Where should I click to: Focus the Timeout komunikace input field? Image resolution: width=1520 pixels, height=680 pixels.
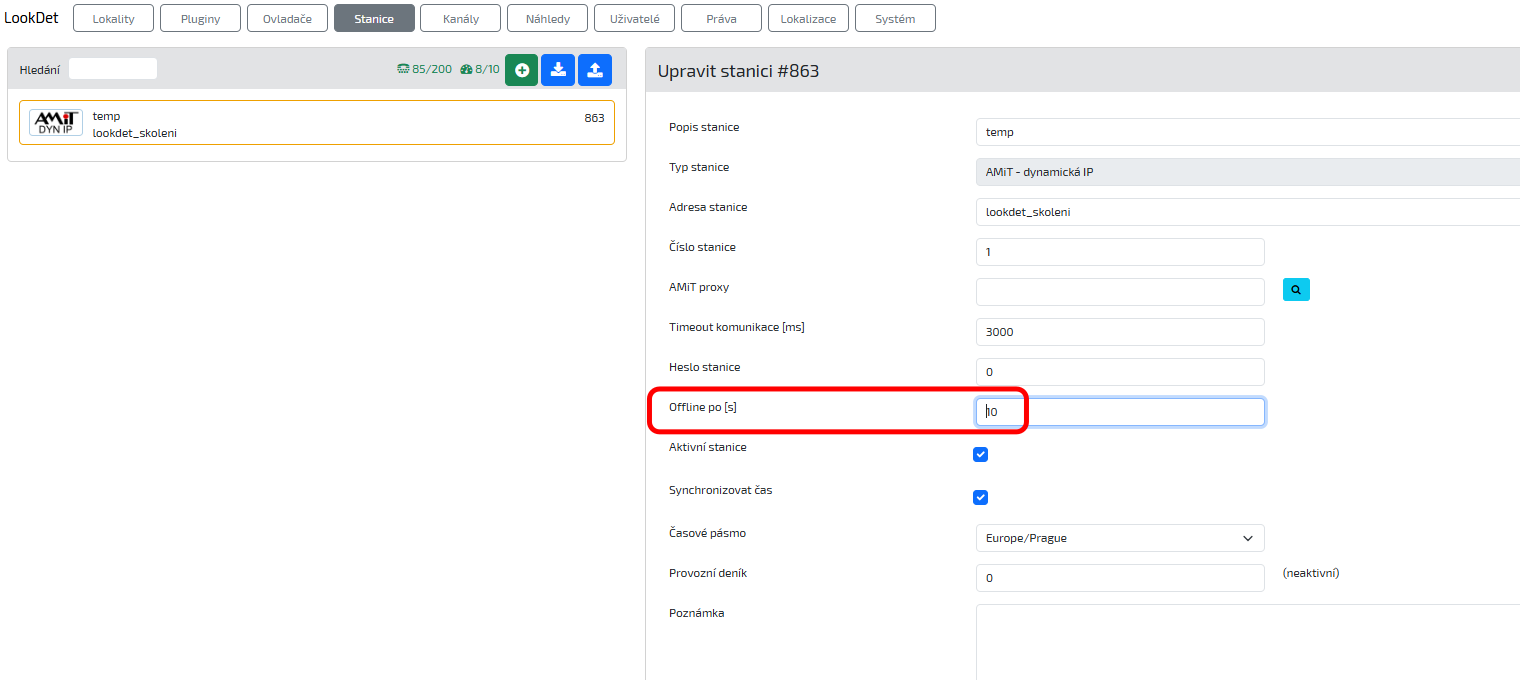pos(1119,332)
